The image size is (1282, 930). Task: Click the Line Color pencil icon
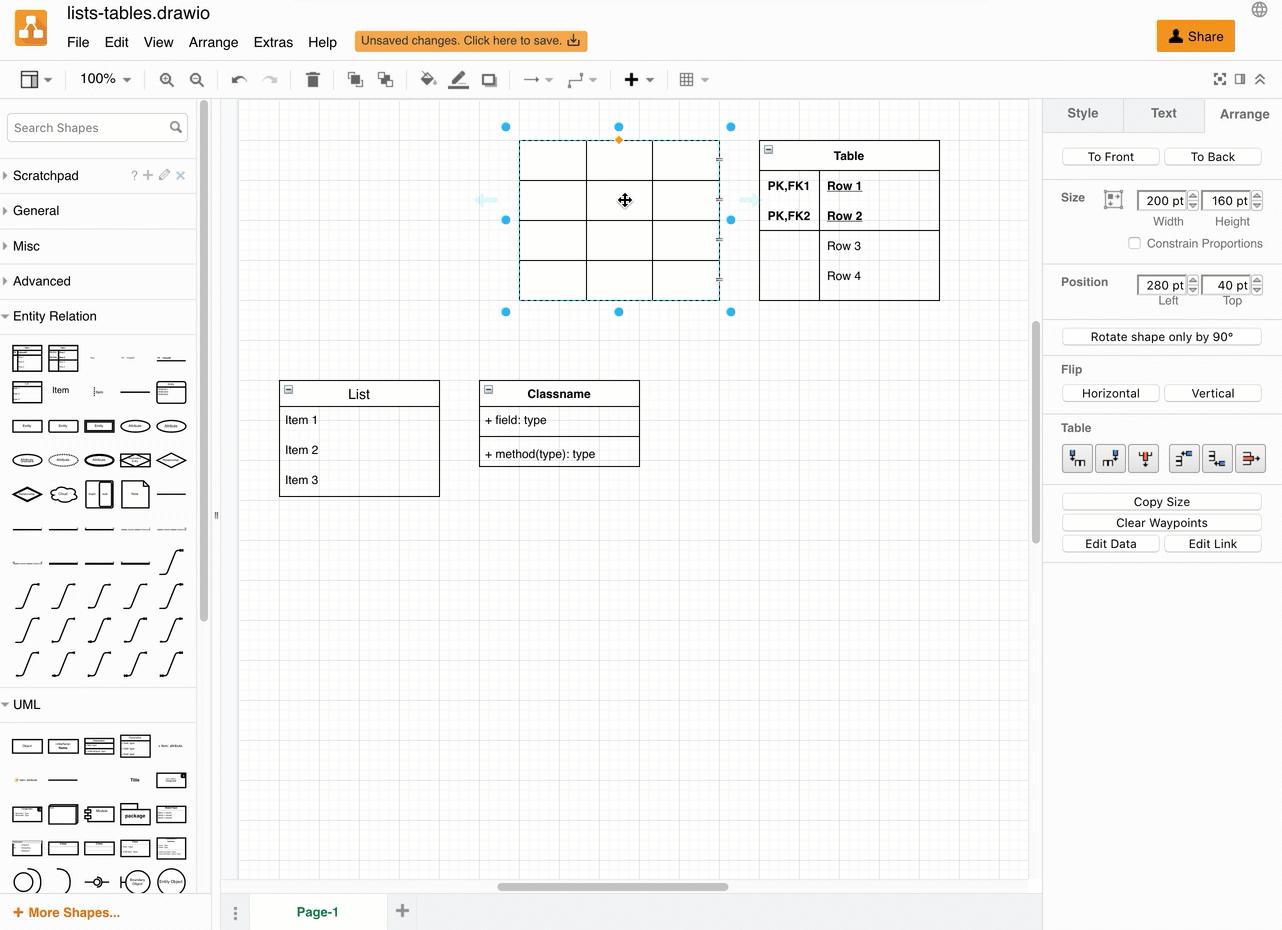pos(458,79)
